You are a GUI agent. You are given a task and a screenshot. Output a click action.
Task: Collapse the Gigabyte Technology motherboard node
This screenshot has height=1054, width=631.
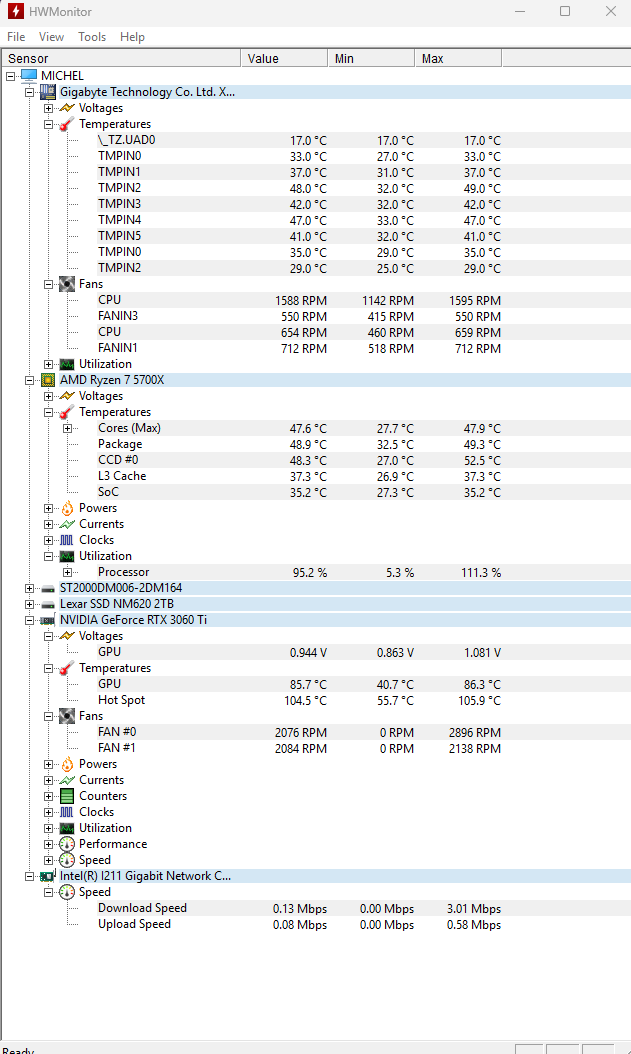pos(29,93)
